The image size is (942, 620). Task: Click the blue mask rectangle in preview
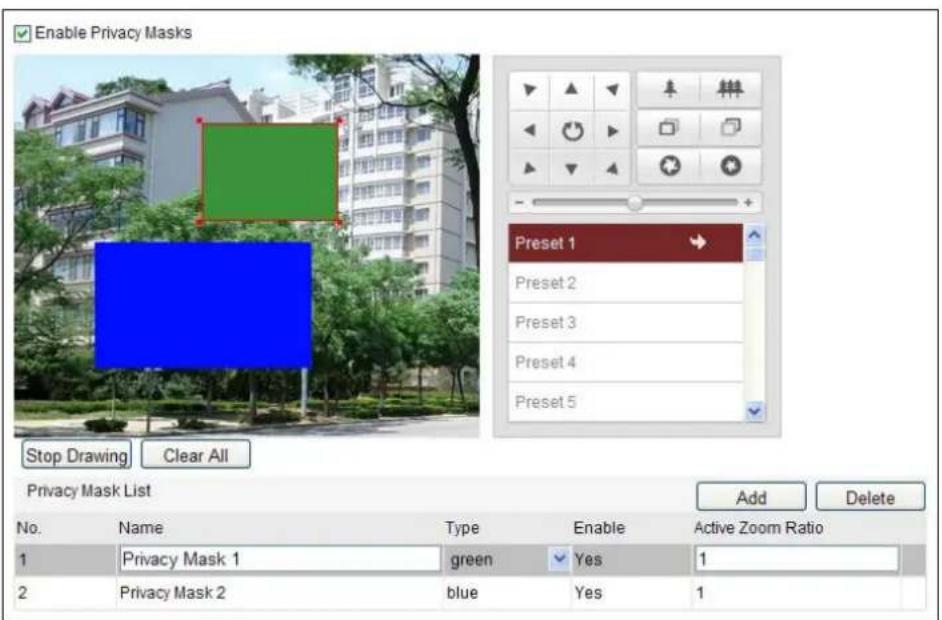[x=203, y=305]
